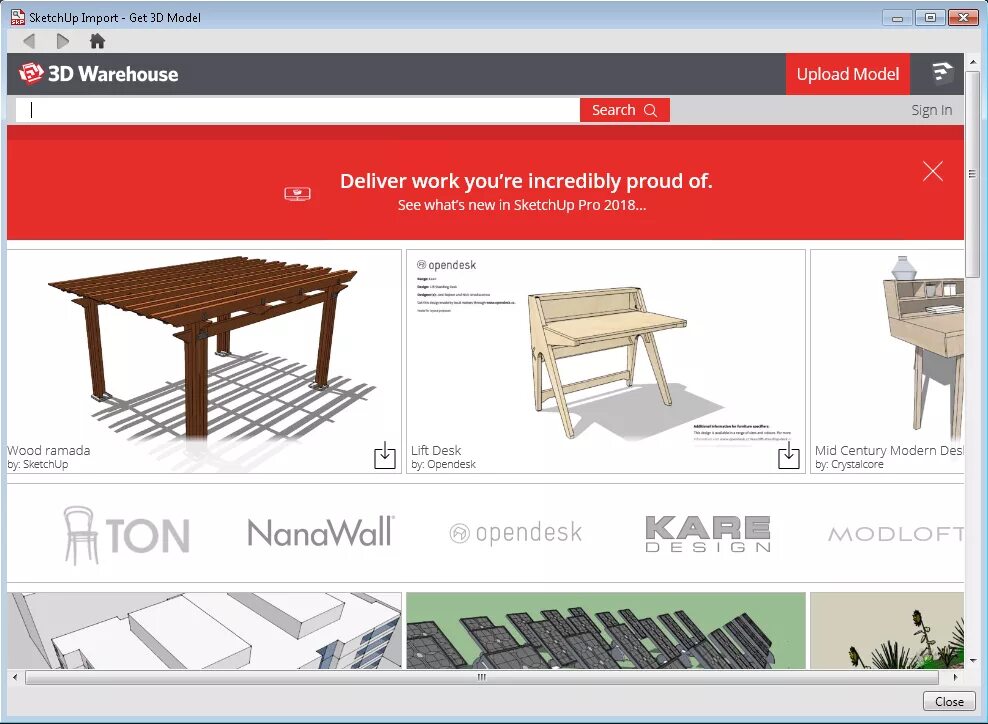Open the opendesk brand logo

[x=515, y=533]
